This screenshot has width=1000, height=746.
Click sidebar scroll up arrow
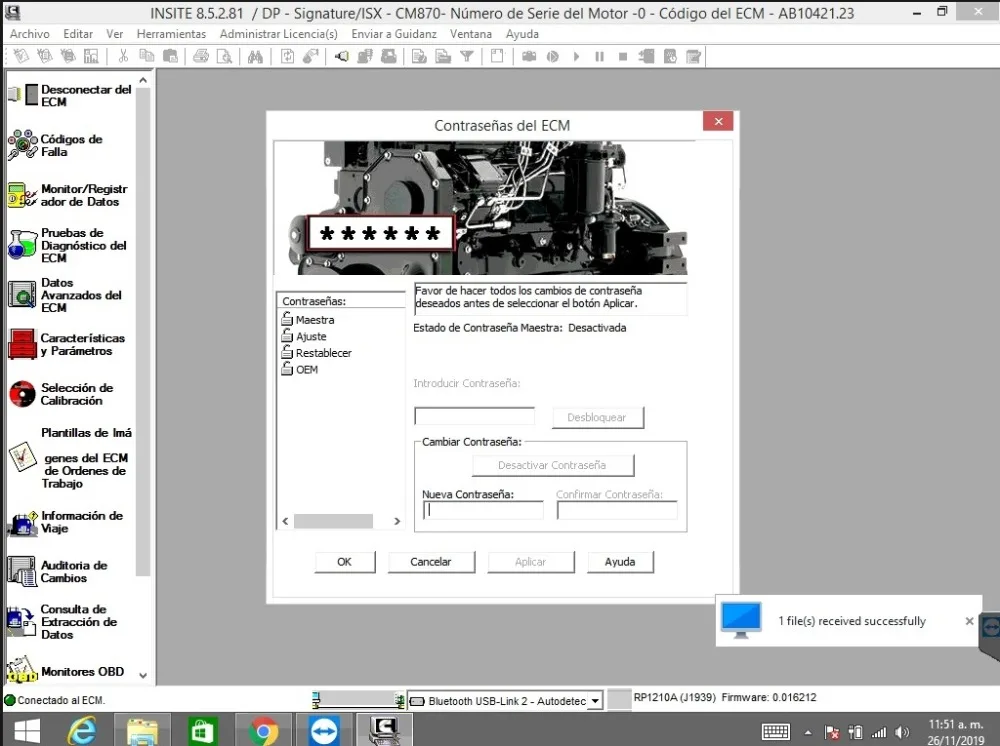[143, 80]
